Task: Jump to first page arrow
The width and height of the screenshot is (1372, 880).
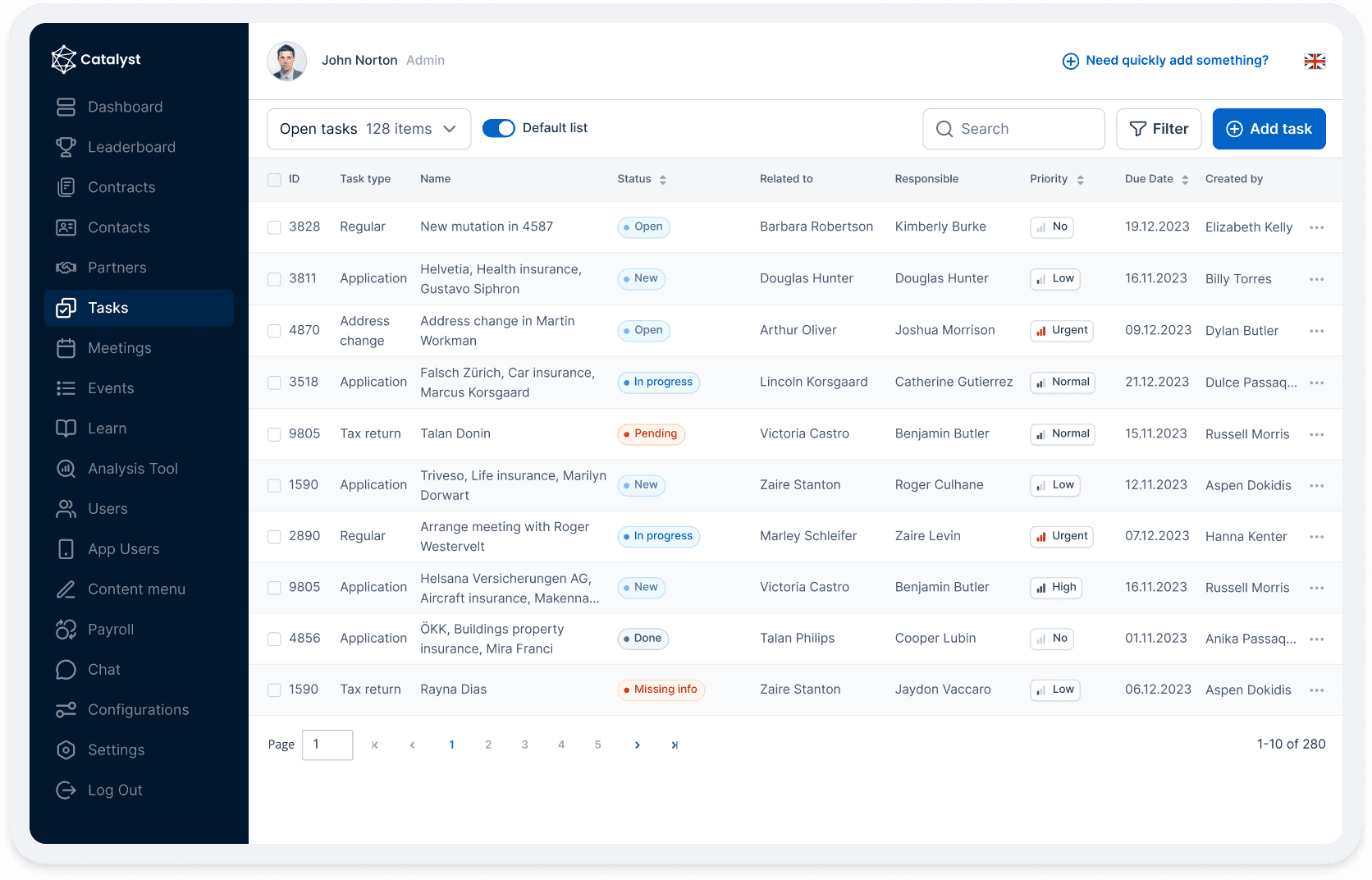Action: (375, 745)
